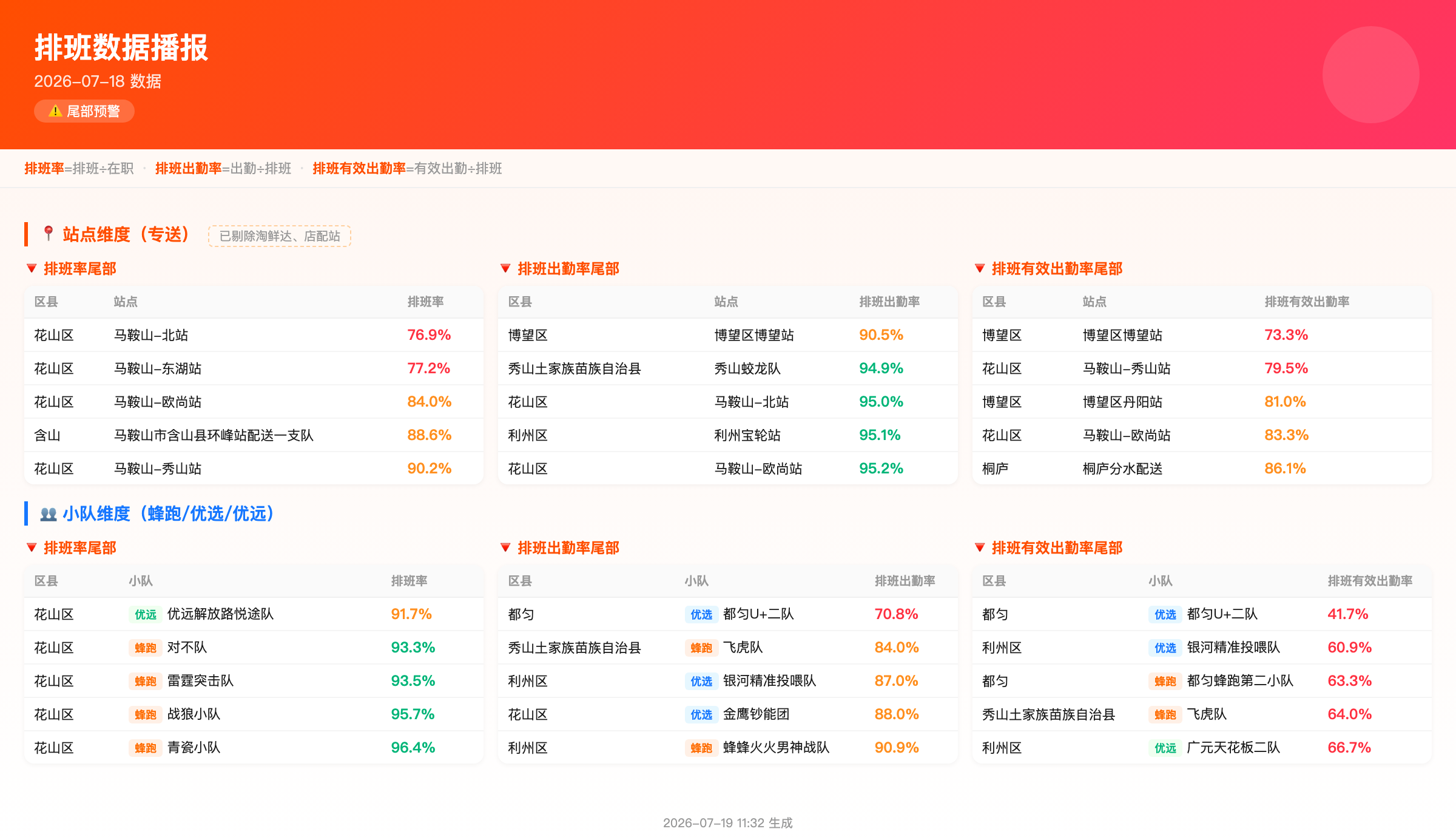The height and width of the screenshot is (840, 1456).
Task: Click the 优远 tag of 优远解放路悦途队
Action: (146, 614)
